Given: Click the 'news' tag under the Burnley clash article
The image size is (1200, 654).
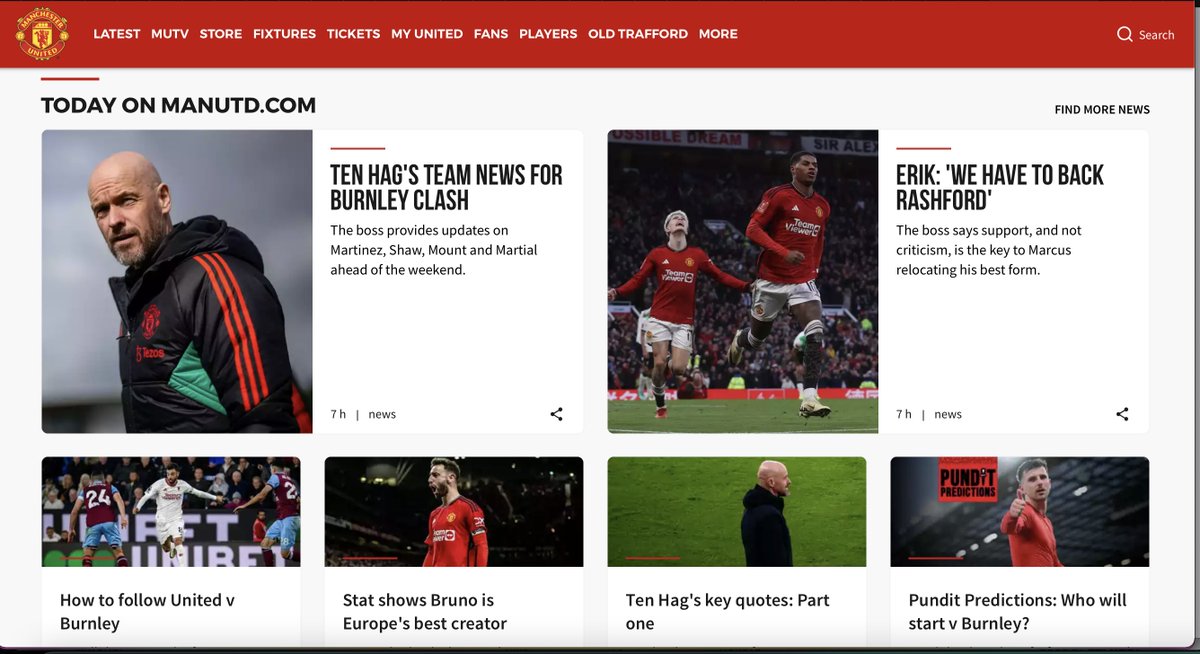Looking at the screenshot, I should click(382, 414).
